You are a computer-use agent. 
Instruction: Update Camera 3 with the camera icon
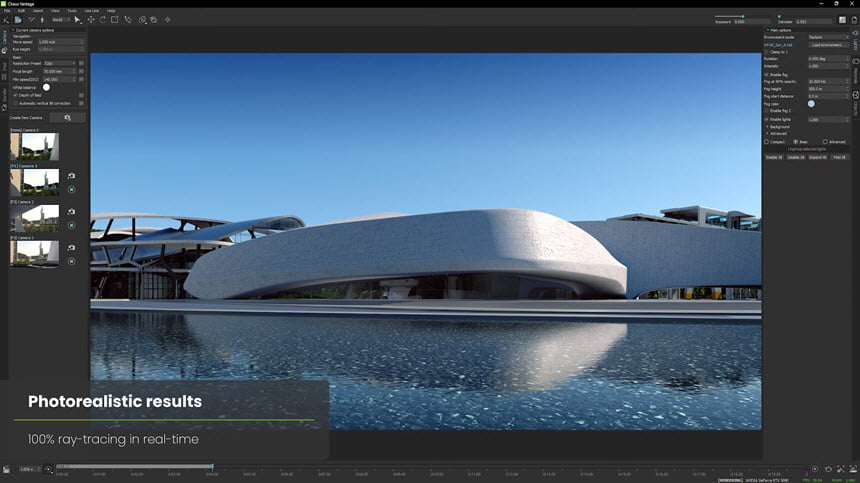71,248
